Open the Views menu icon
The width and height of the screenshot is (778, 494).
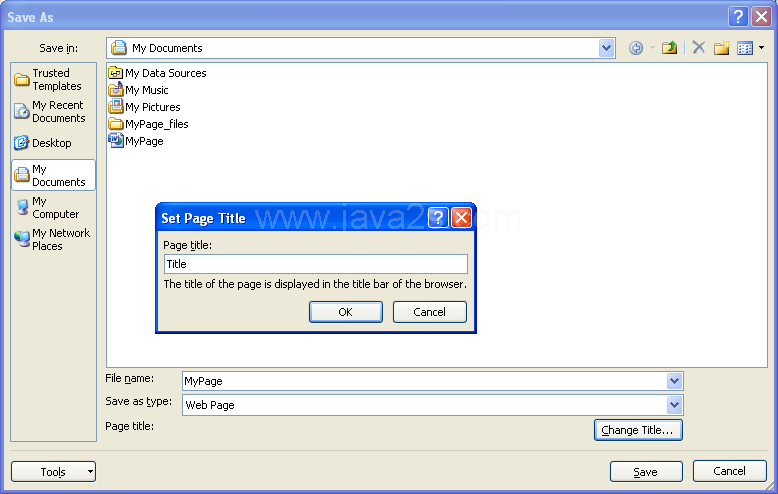pyautogui.click(x=745, y=48)
